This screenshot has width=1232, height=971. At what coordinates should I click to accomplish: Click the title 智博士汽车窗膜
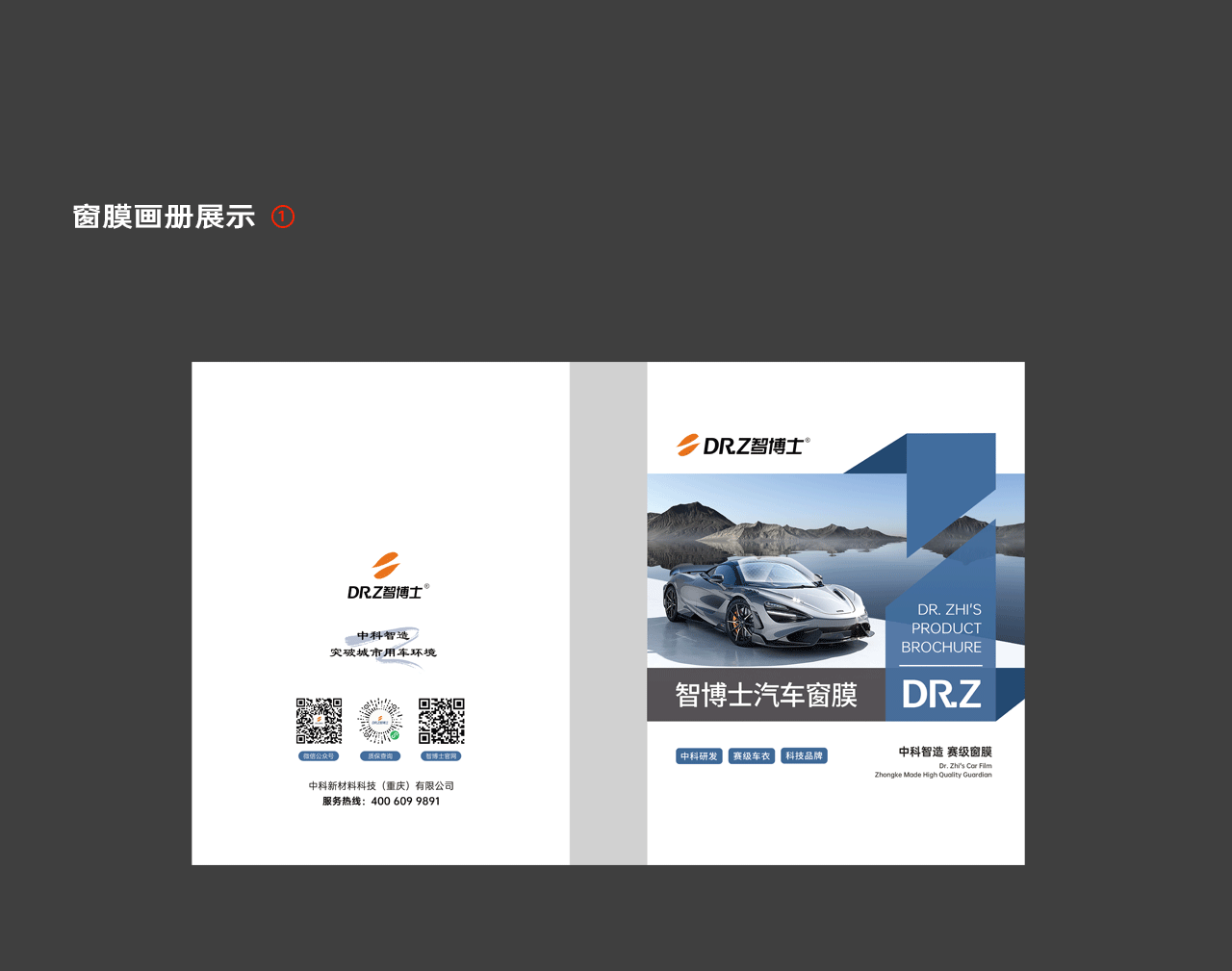[766, 695]
